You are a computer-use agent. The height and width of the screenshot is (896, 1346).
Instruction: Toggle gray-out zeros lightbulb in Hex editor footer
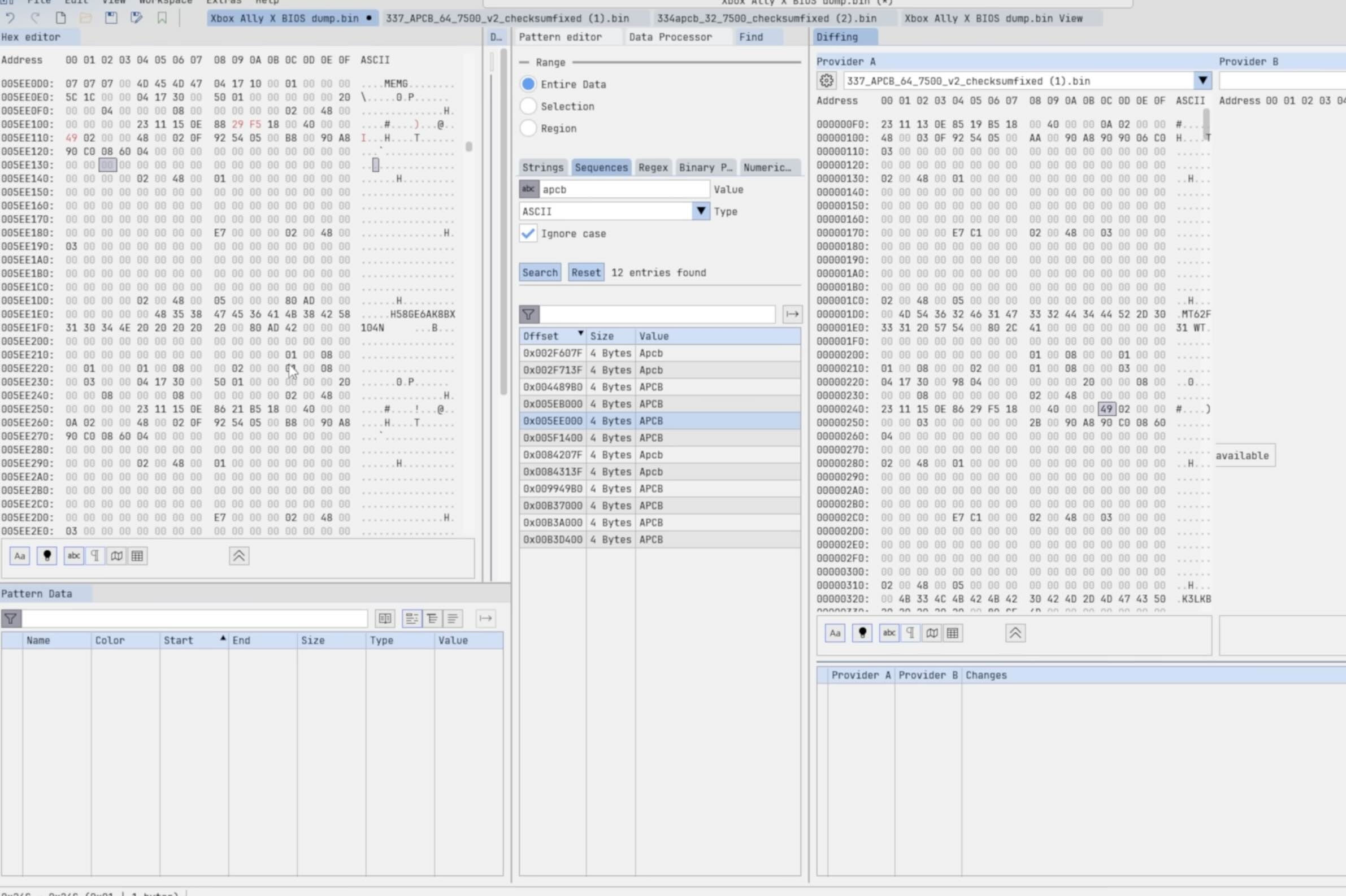click(47, 555)
